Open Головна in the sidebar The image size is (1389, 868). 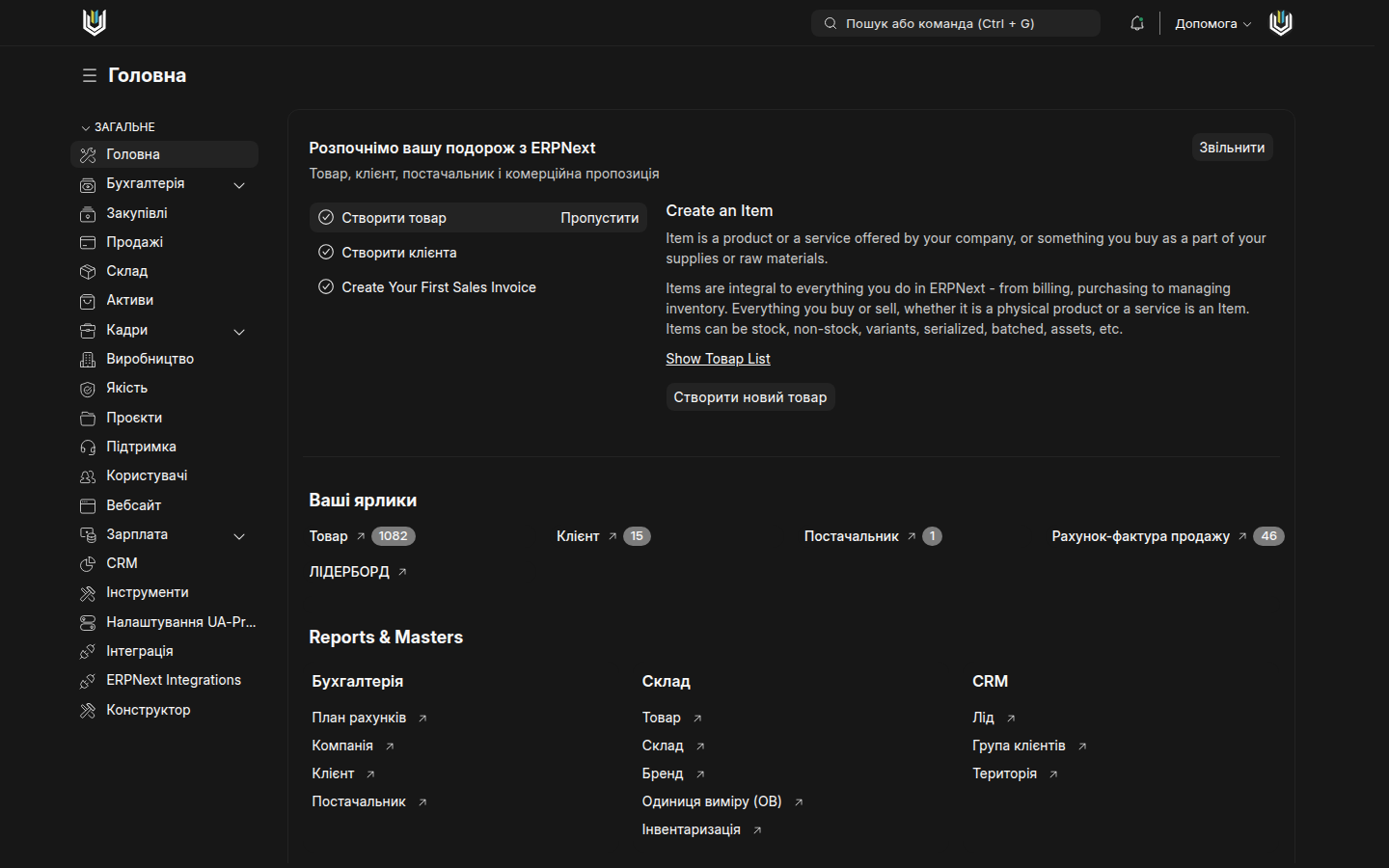tap(165, 154)
